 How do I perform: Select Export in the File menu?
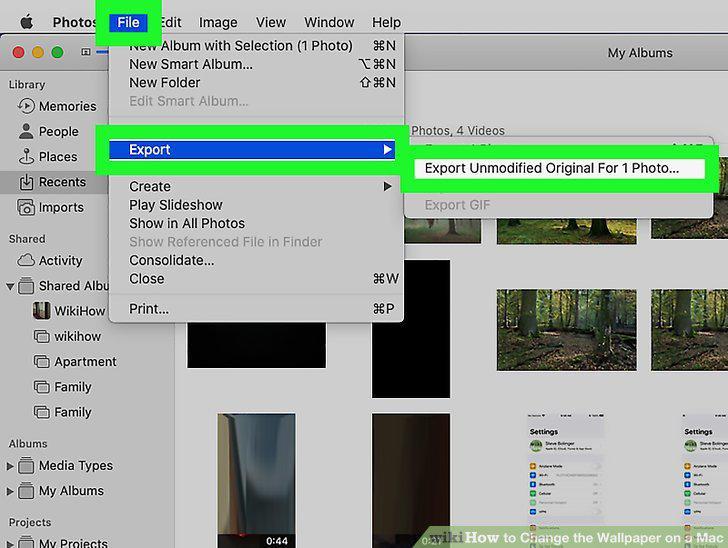pos(252,150)
